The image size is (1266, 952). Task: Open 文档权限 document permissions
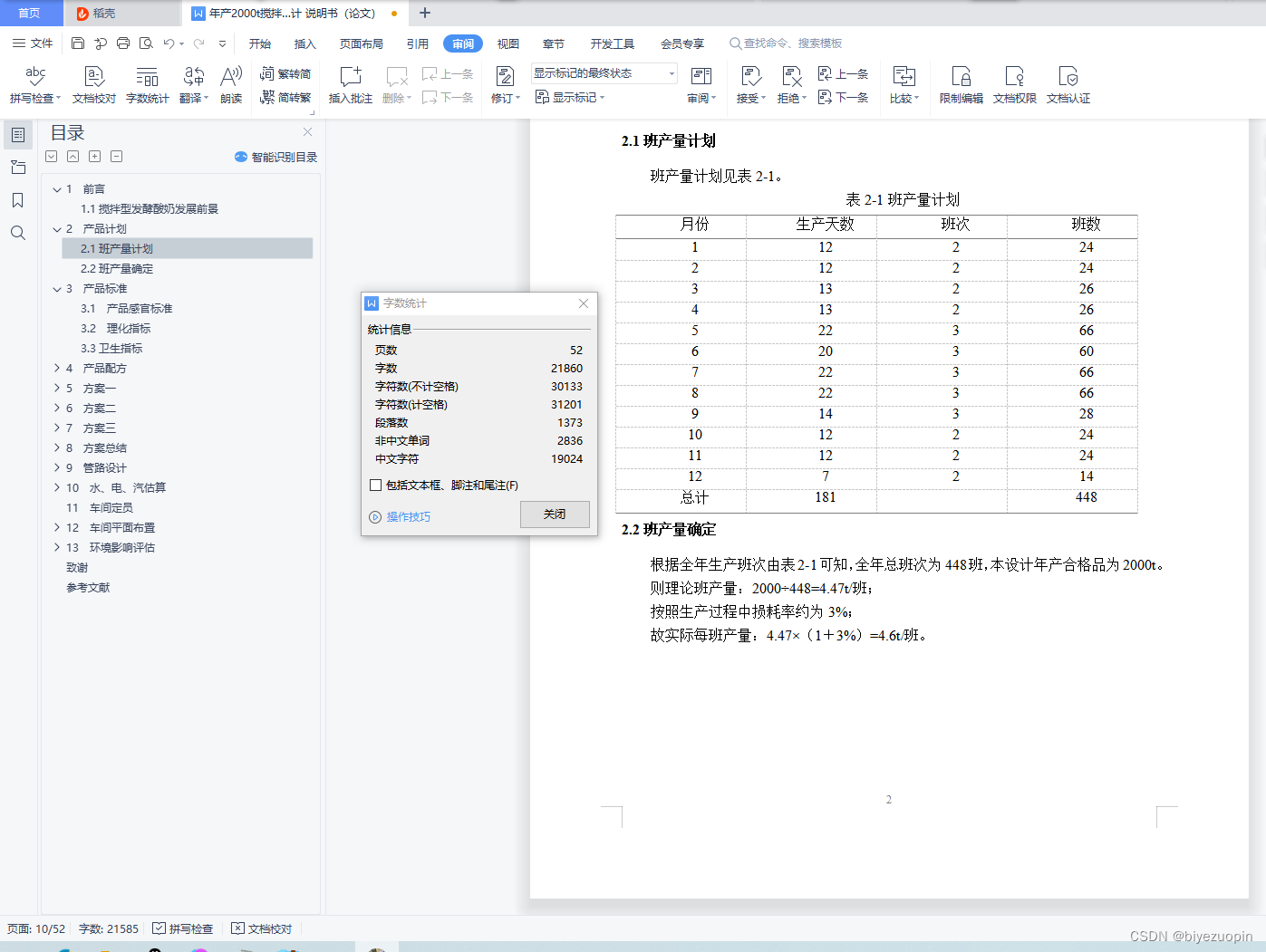[x=1014, y=84]
